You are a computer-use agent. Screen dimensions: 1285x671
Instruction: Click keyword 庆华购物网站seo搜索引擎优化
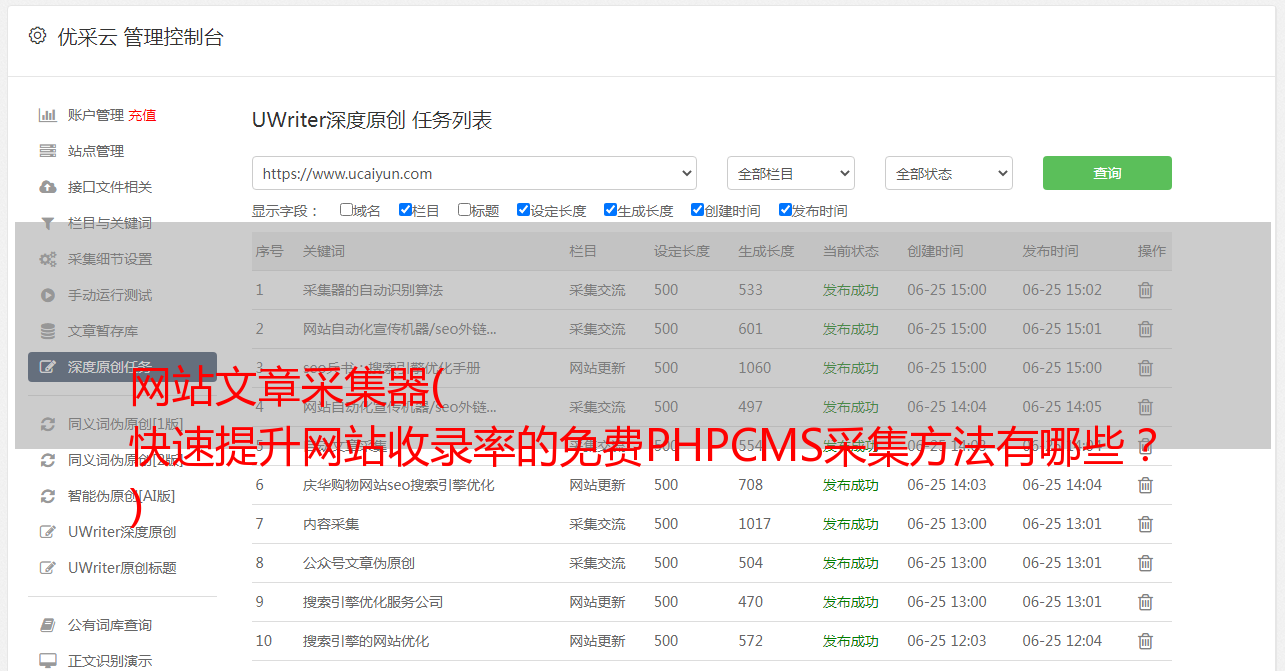(399, 485)
